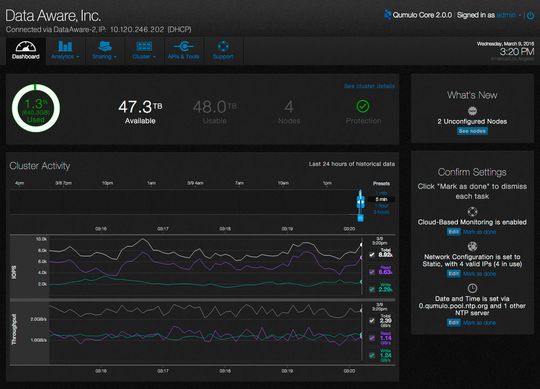Expand the Sharing dropdown menu
The height and width of the screenshot is (389, 540).
[104, 51]
